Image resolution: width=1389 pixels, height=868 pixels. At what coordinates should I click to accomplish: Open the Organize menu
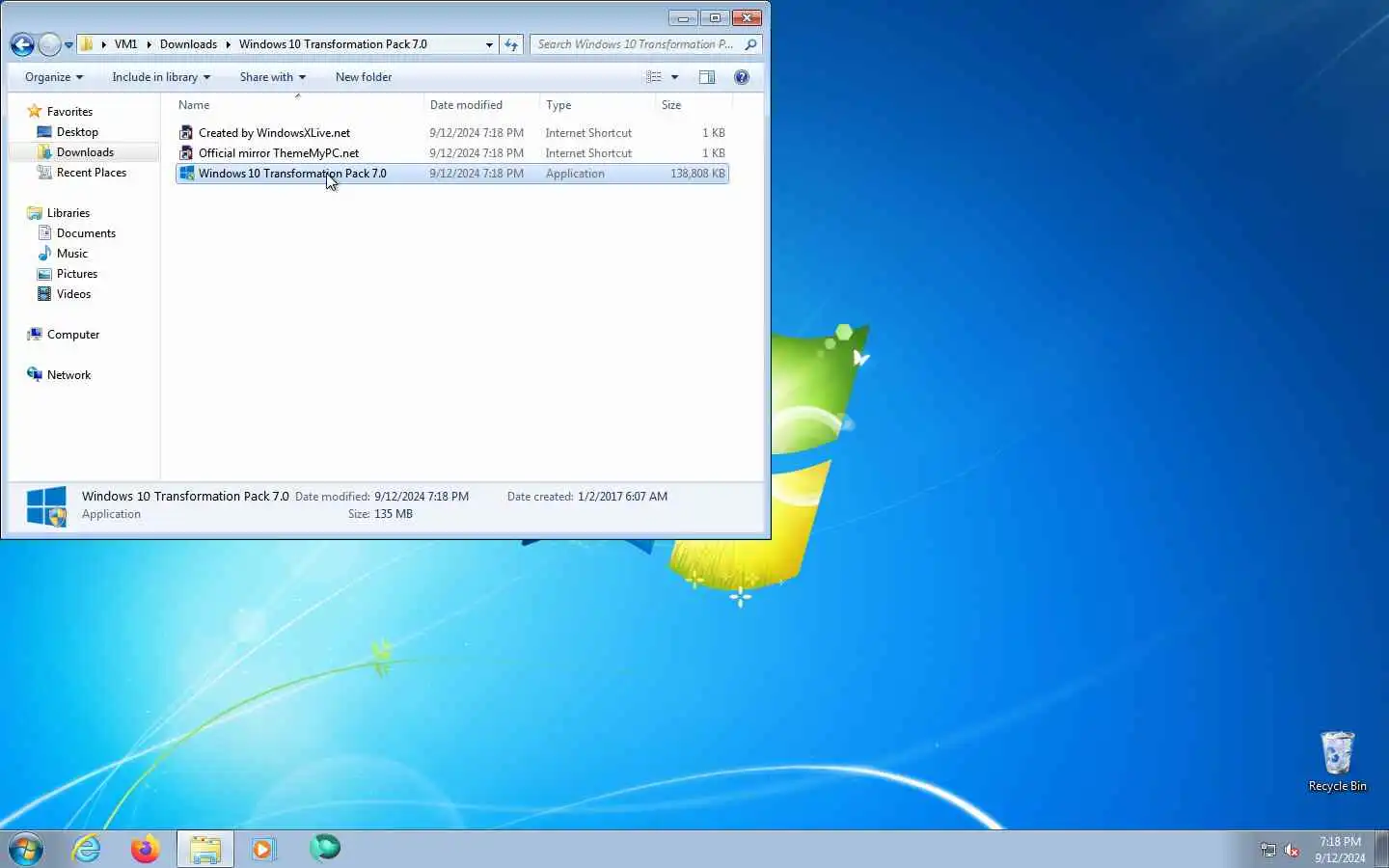(54, 77)
